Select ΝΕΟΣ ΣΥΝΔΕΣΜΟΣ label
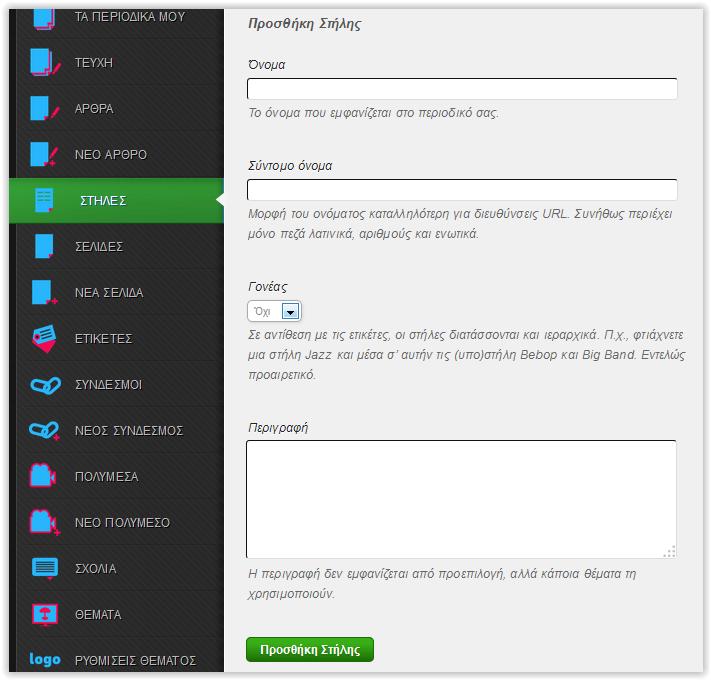711x680 pixels. tap(129, 431)
